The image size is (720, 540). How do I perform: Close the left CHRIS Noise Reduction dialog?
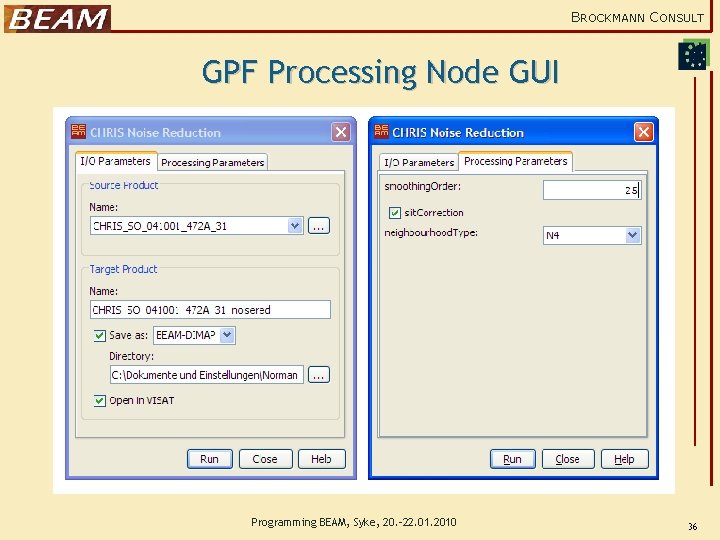click(x=341, y=132)
